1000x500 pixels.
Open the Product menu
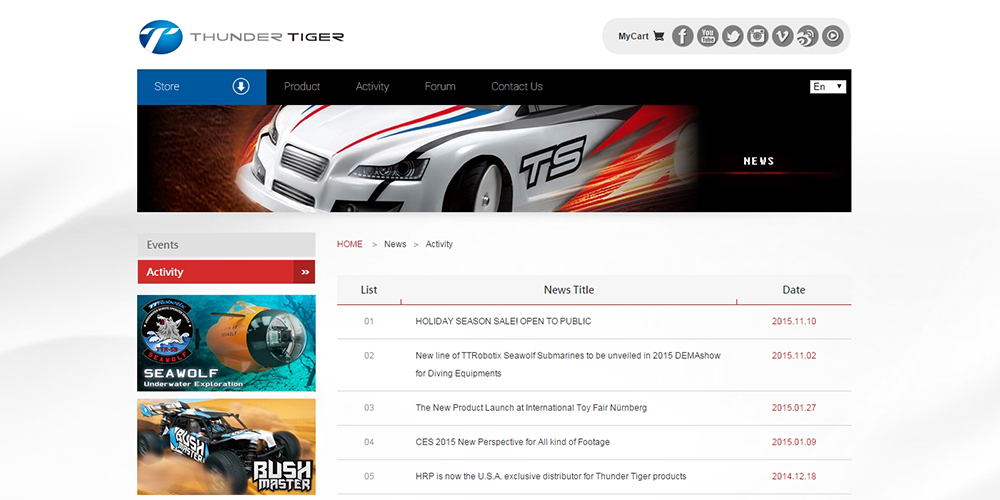(302, 87)
